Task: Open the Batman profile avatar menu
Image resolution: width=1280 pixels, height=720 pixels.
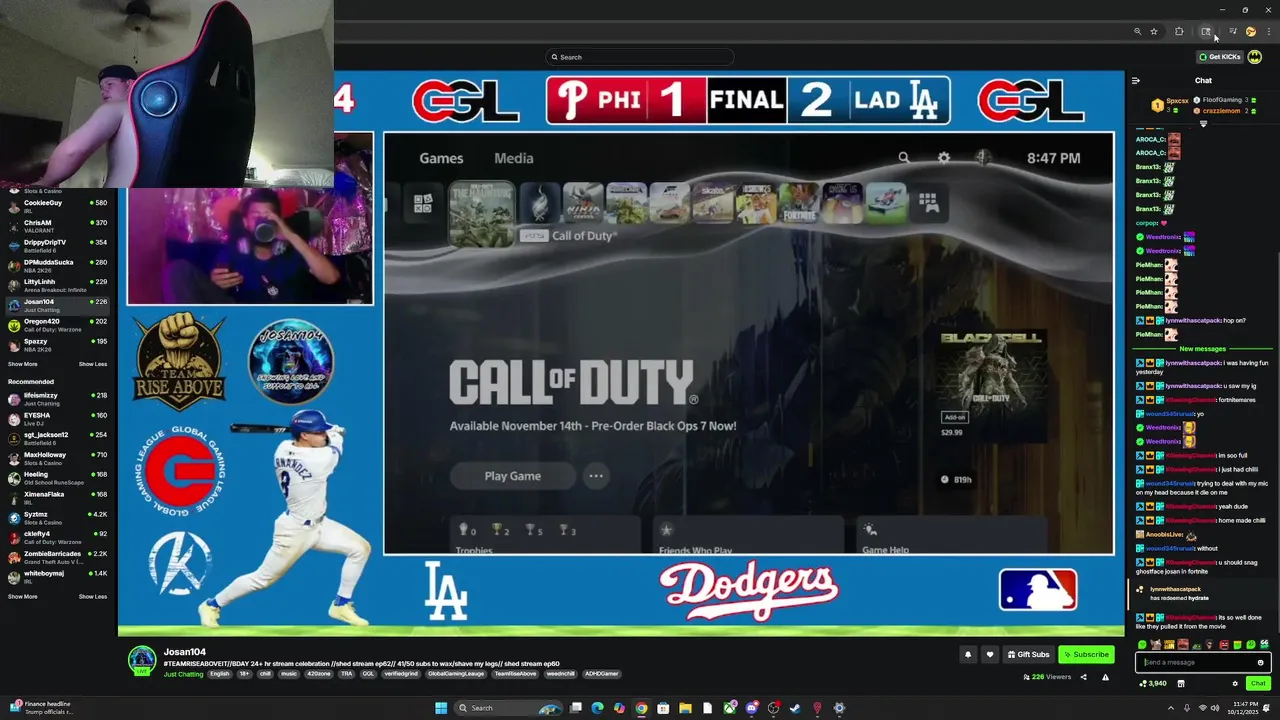Action: click(1255, 57)
